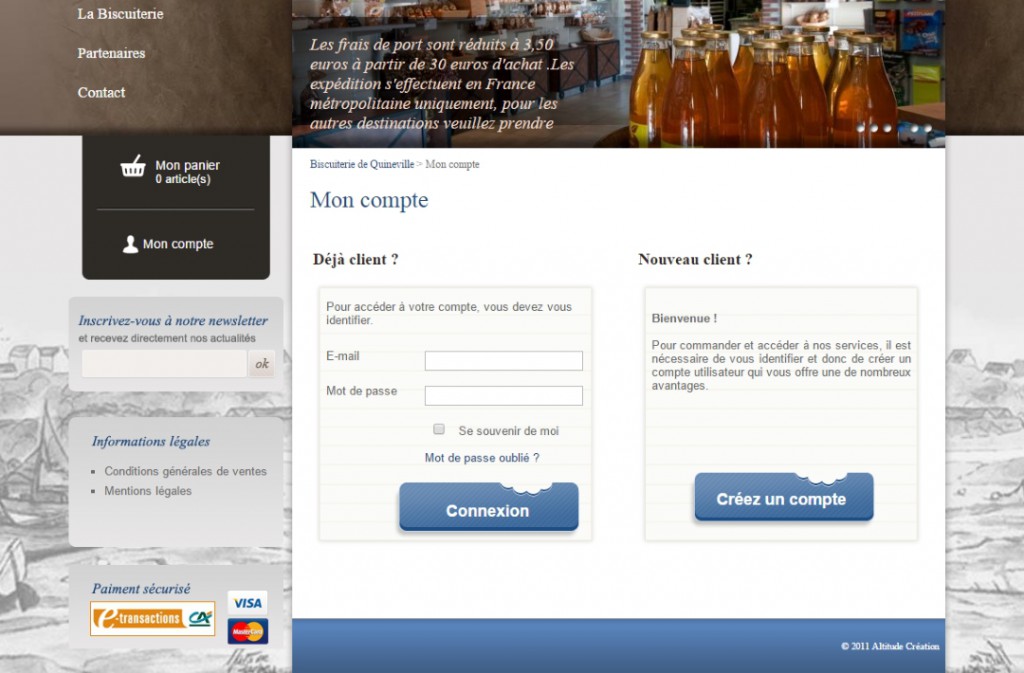The width and height of the screenshot is (1024, 673).
Task: Click the user silhouette icon beside Mon compte
Action: pos(130,244)
